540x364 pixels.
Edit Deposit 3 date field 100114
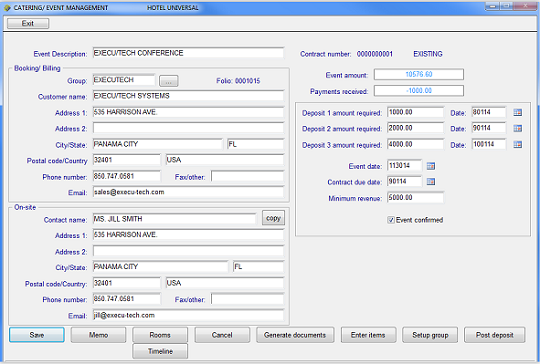coord(489,144)
